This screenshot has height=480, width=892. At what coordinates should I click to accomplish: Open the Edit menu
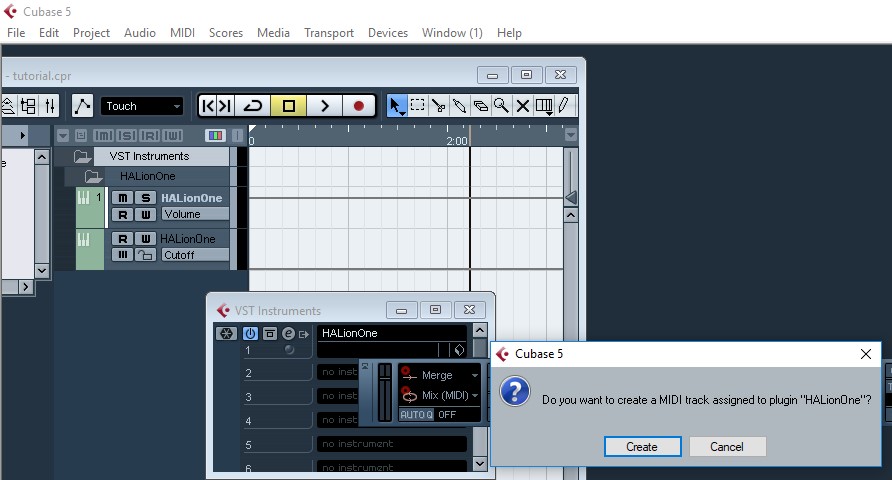(x=49, y=33)
